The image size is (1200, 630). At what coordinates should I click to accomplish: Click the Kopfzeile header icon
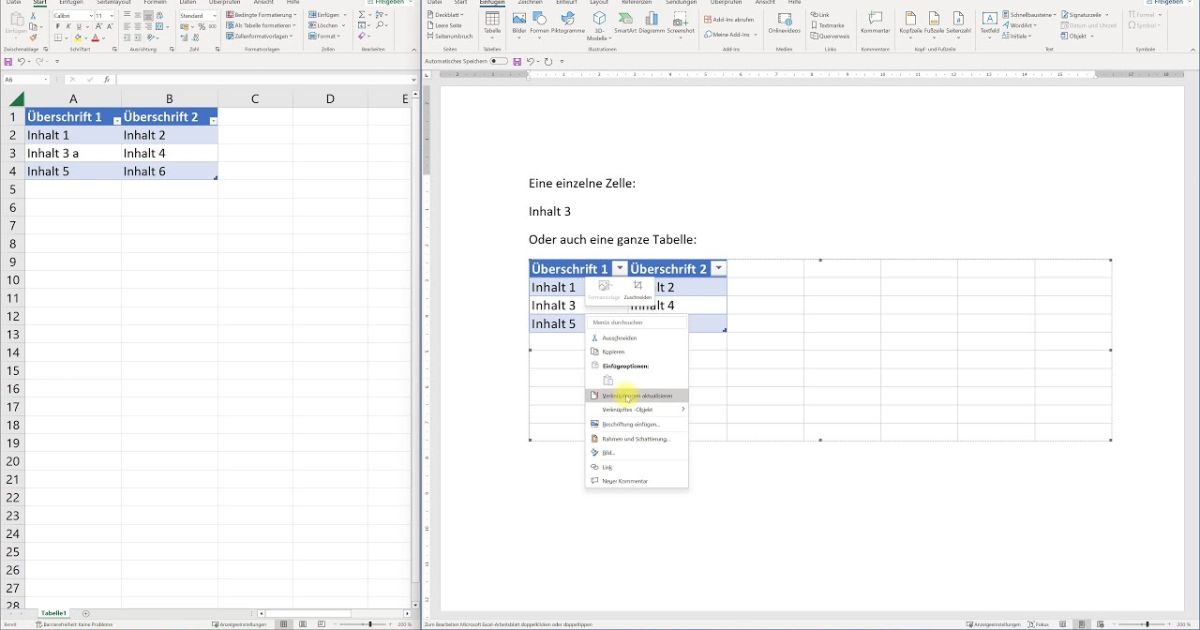click(x=910, y=22)
